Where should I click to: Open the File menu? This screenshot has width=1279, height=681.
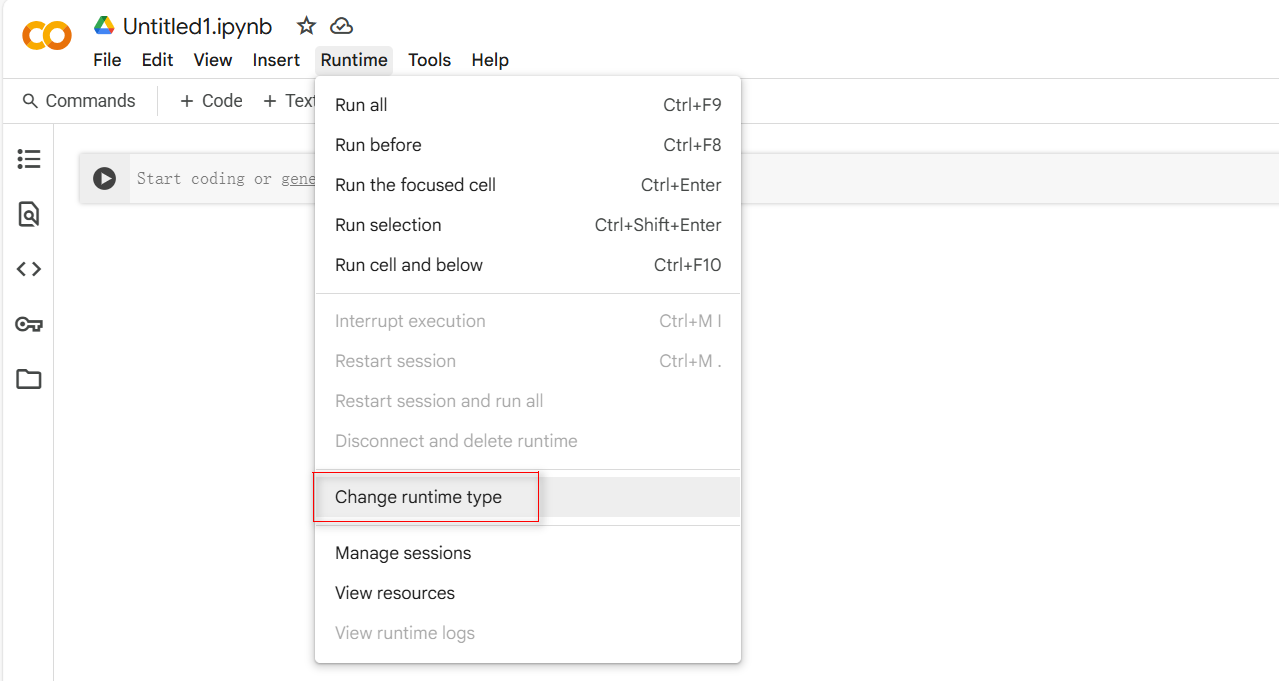click(x=107, y=60)
